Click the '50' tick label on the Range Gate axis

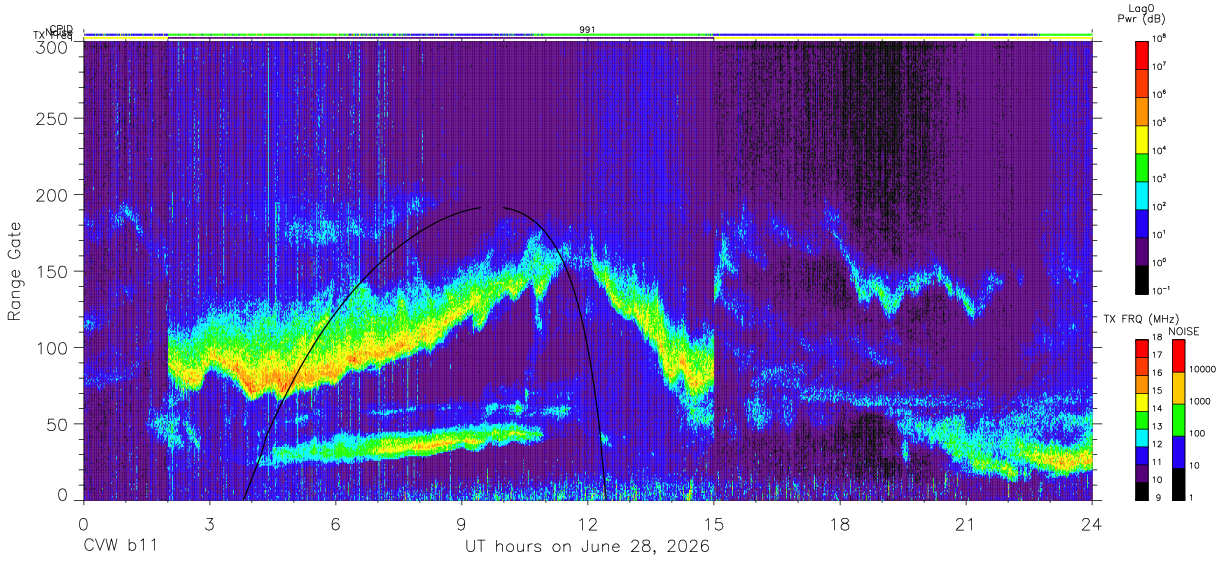pos(58,424)
